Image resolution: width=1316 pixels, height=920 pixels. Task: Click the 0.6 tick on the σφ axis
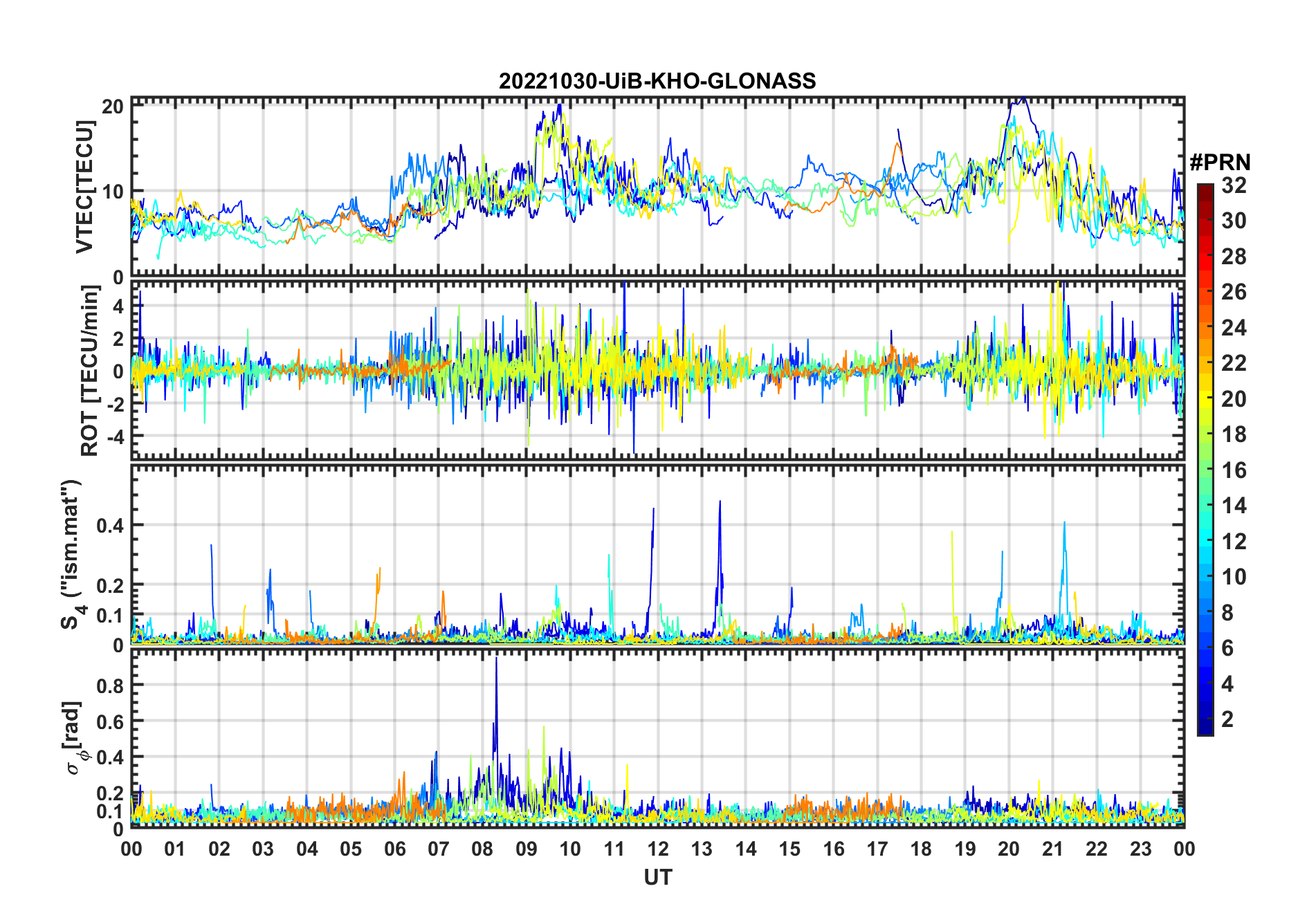click(x=110, y=721)
